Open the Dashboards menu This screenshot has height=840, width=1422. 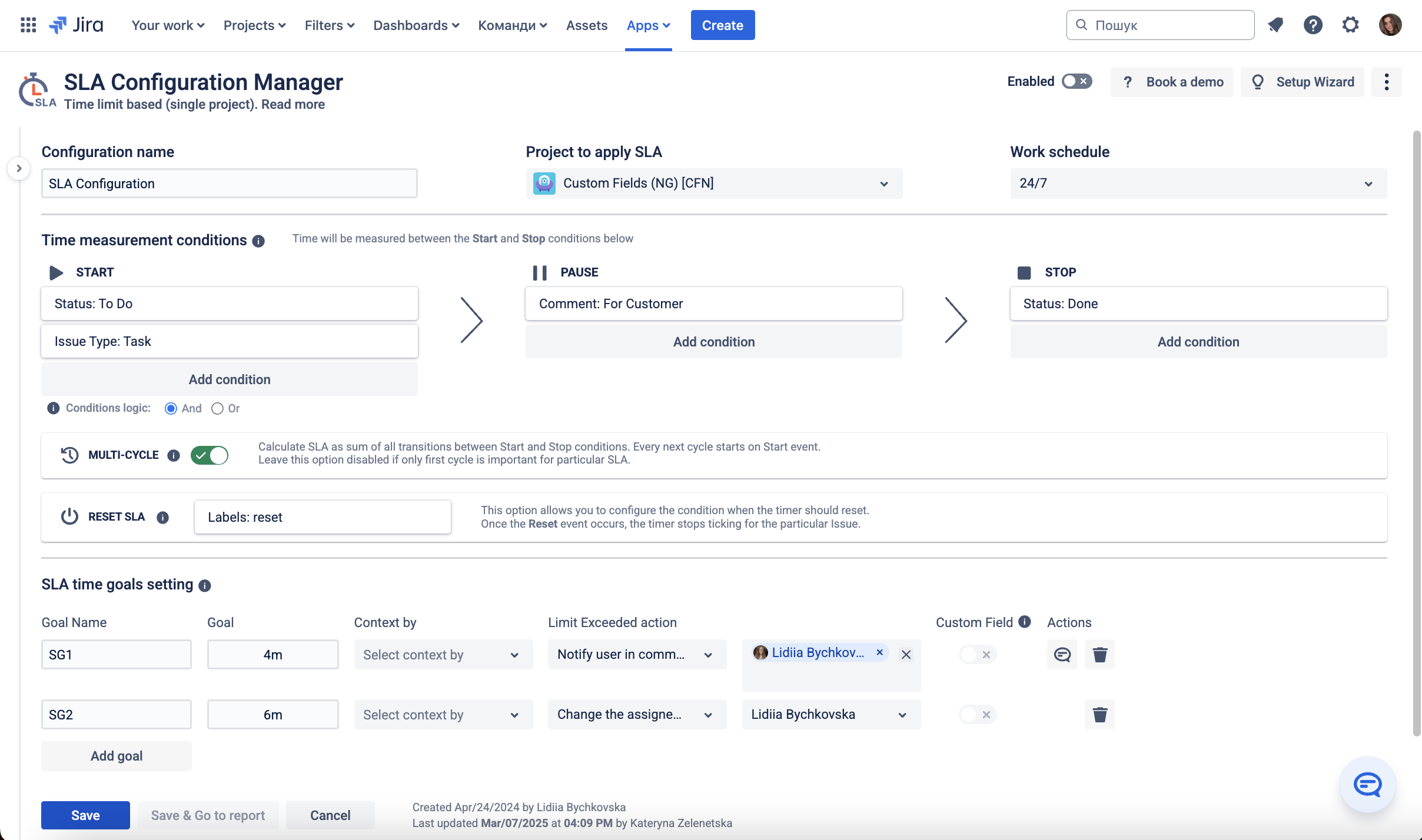416,25
